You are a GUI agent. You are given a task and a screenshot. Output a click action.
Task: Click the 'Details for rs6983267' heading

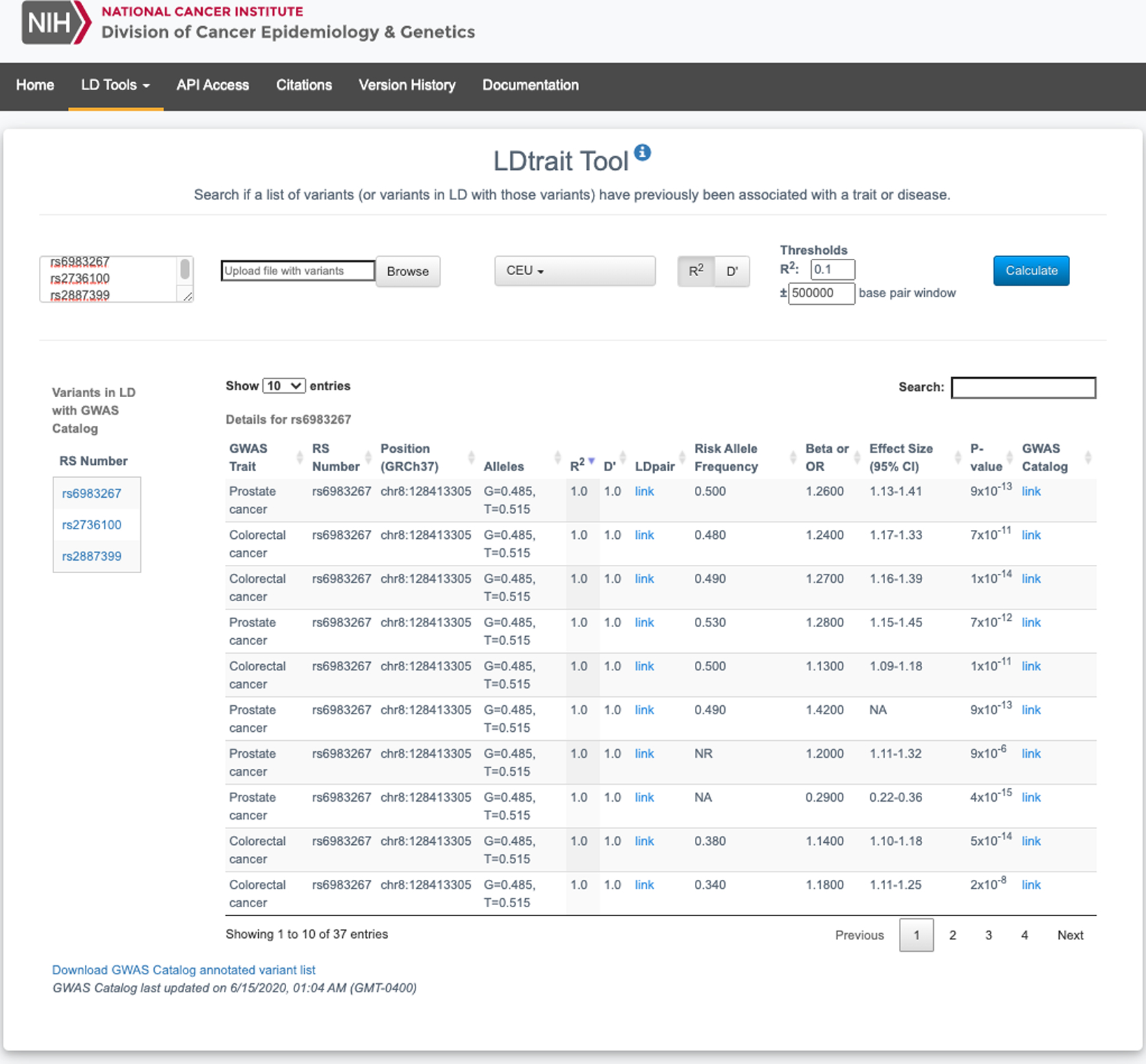point(288,419)
